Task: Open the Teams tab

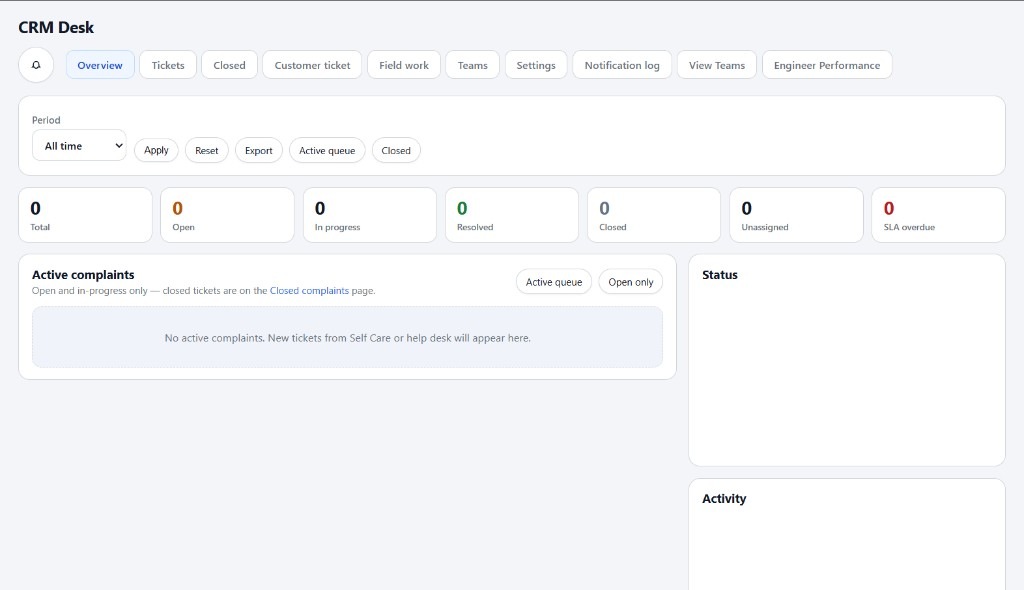Action: [472, 65]
